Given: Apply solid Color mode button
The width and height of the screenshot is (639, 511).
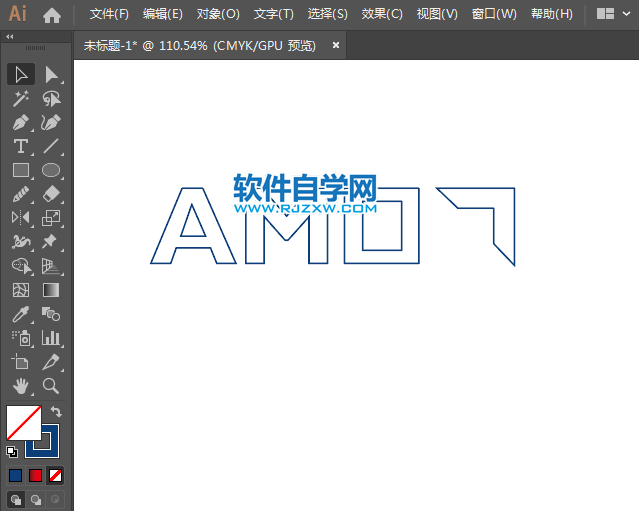Looking at the screenshot, I should (15, 476).
